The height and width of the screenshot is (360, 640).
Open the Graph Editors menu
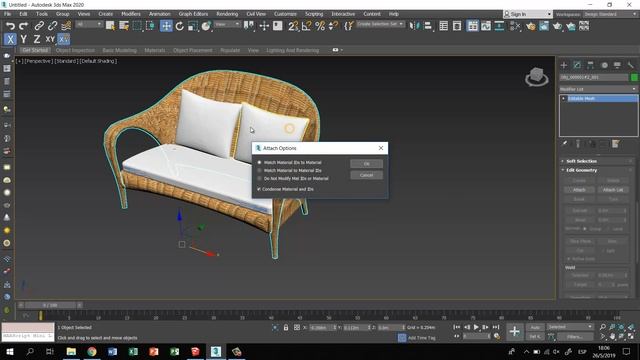[x=193, y=14]
